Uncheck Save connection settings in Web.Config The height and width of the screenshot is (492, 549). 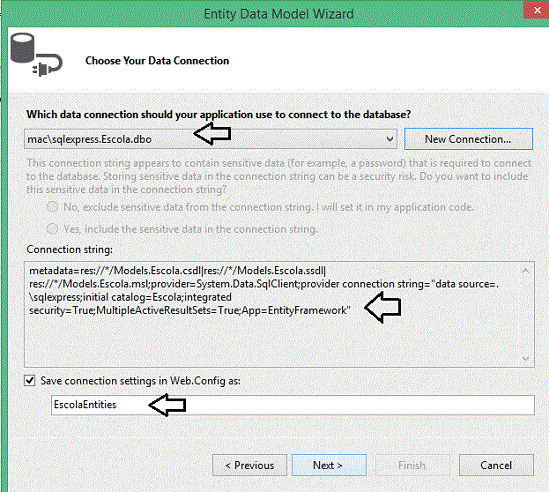30,380
